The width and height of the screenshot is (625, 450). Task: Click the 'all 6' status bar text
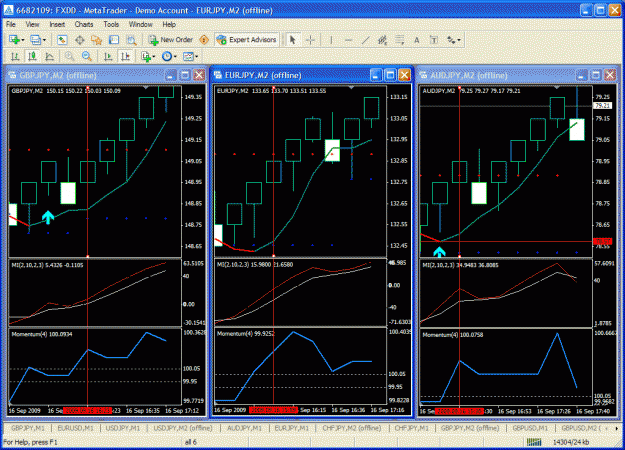pos(191,442)
